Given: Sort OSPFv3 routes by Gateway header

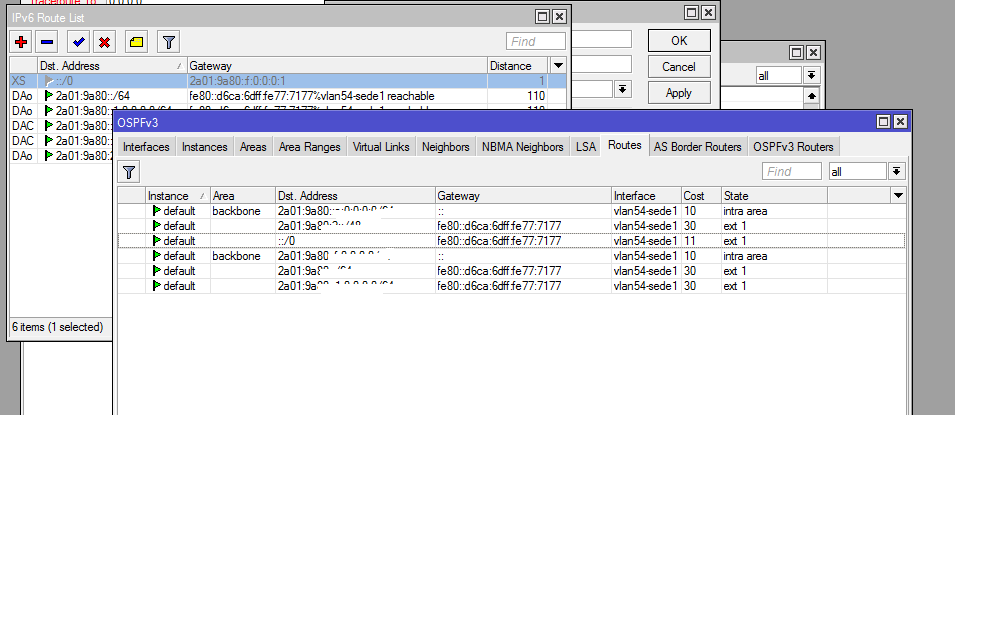Looking at the screenshot, I should click(523, 195).
